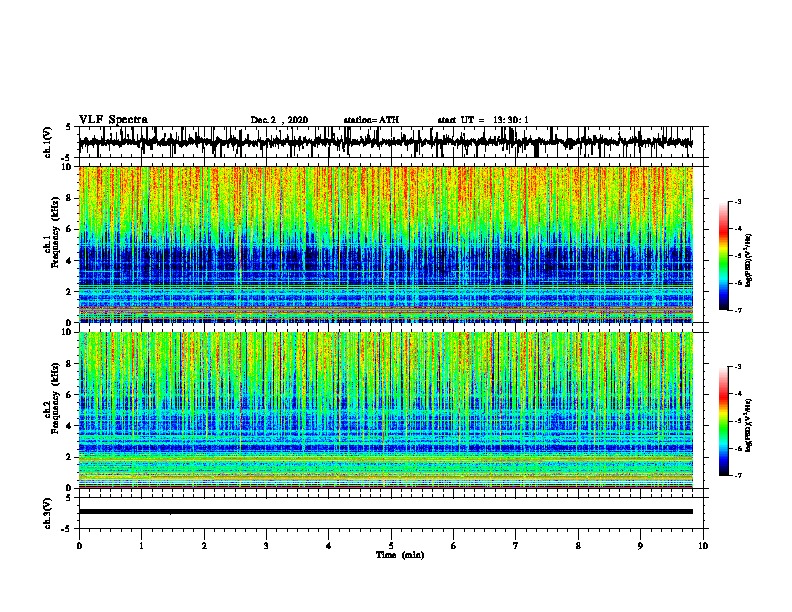Click the "6" kHz tick on ch.2 frequency axis

click(x=70, y=394)
